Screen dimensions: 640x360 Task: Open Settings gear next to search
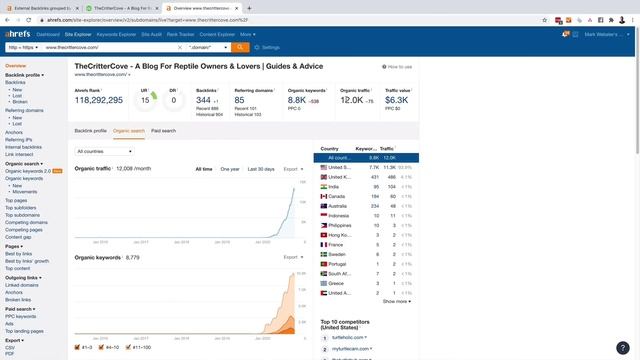coord(267,47)
